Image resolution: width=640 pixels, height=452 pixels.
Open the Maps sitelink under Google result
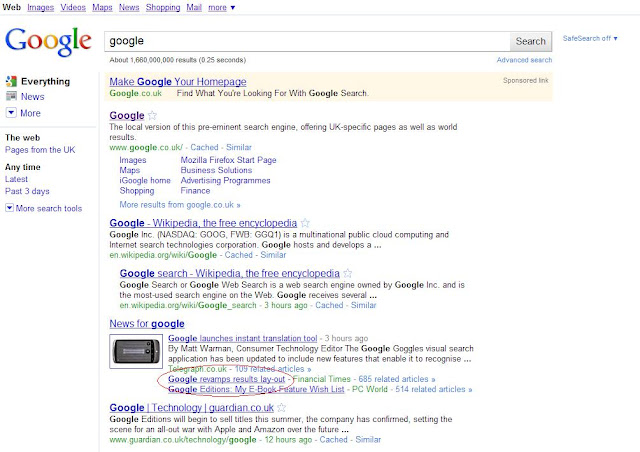130,170
